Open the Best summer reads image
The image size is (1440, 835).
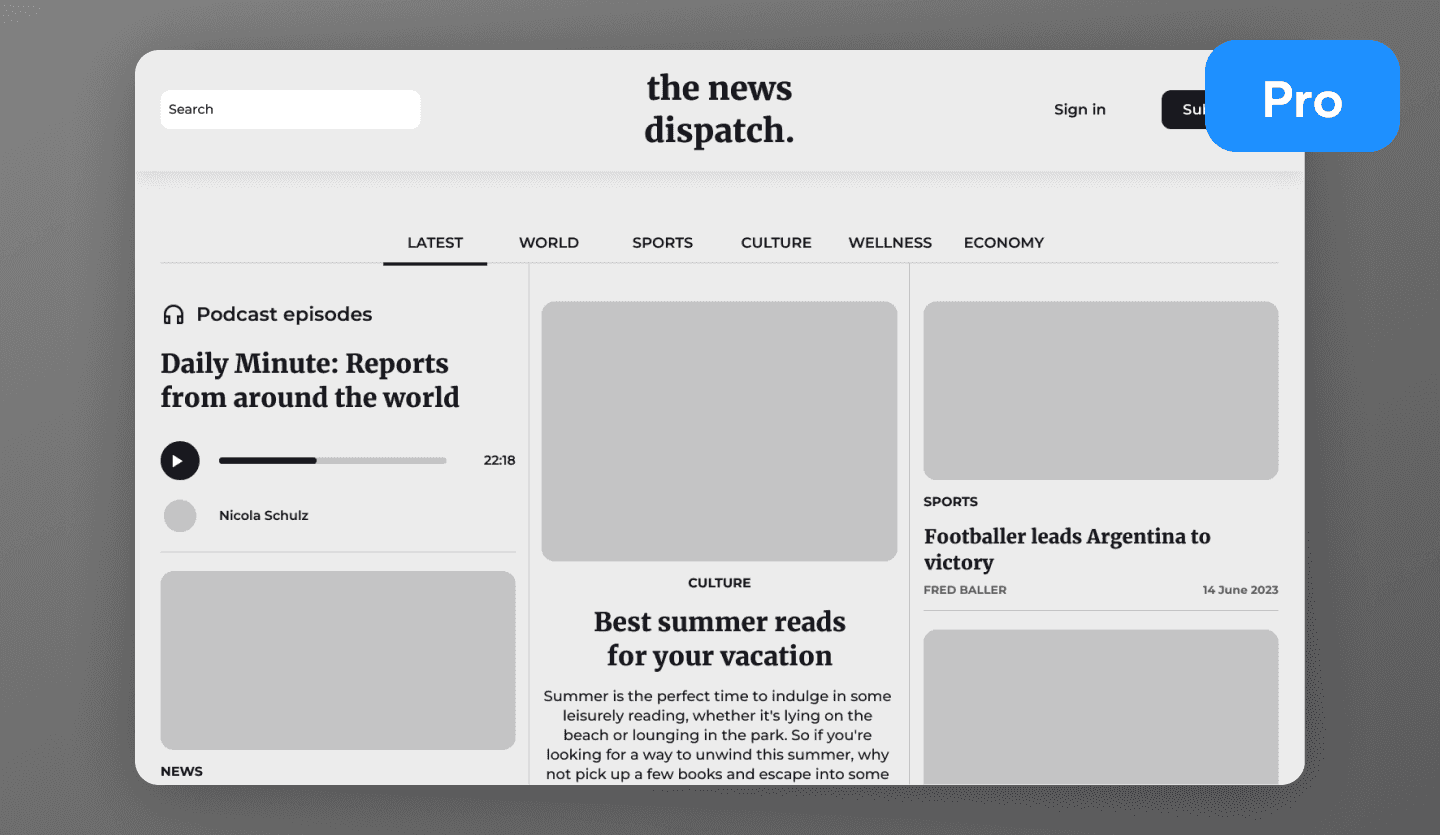click(x=719, y=431)
